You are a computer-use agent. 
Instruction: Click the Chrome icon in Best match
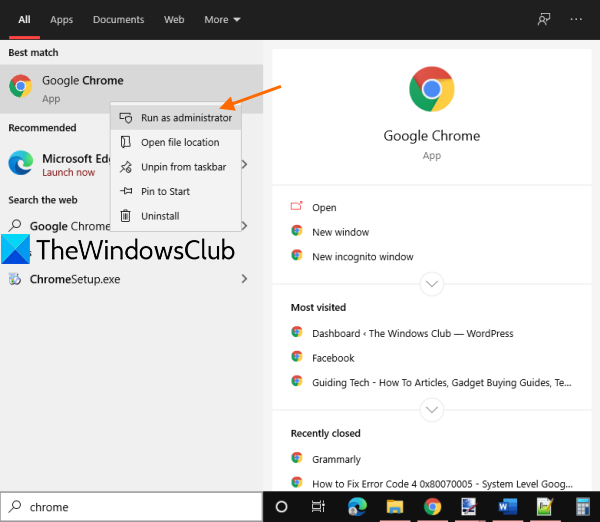21,86
